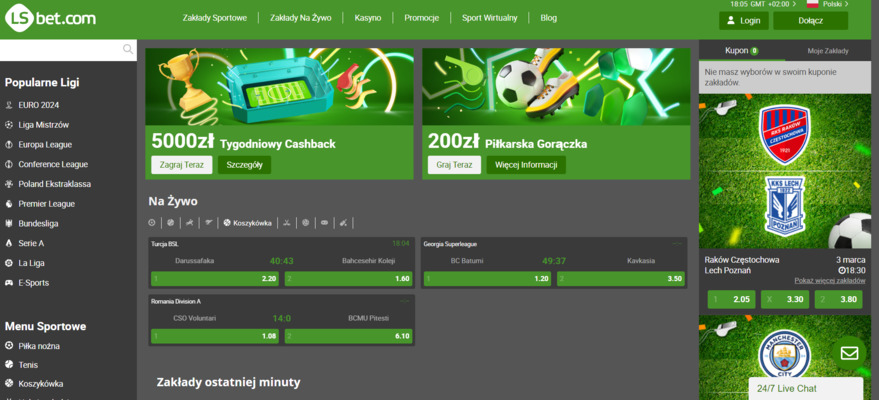Screen dimensions: 879x400
Task: Click the 5000zł cashback banner image
Action: point(279,87)
